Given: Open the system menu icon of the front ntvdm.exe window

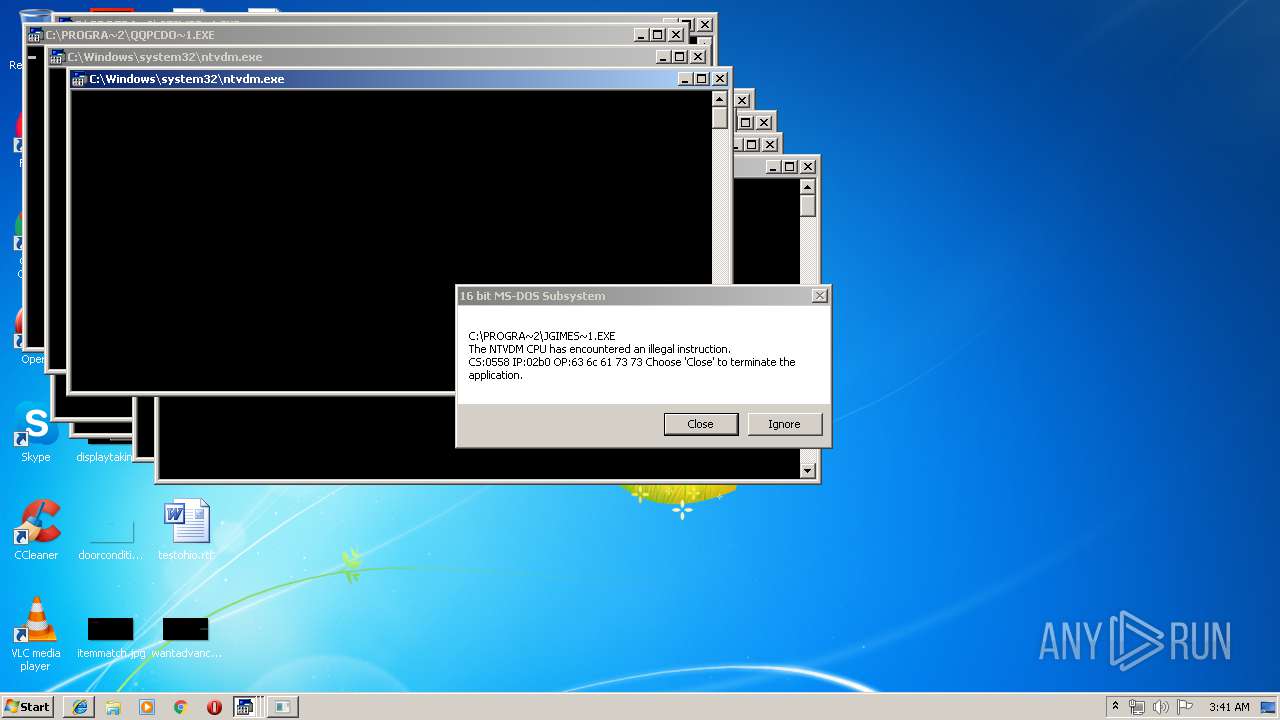Looking at the screenshot, I should [80, 79].
